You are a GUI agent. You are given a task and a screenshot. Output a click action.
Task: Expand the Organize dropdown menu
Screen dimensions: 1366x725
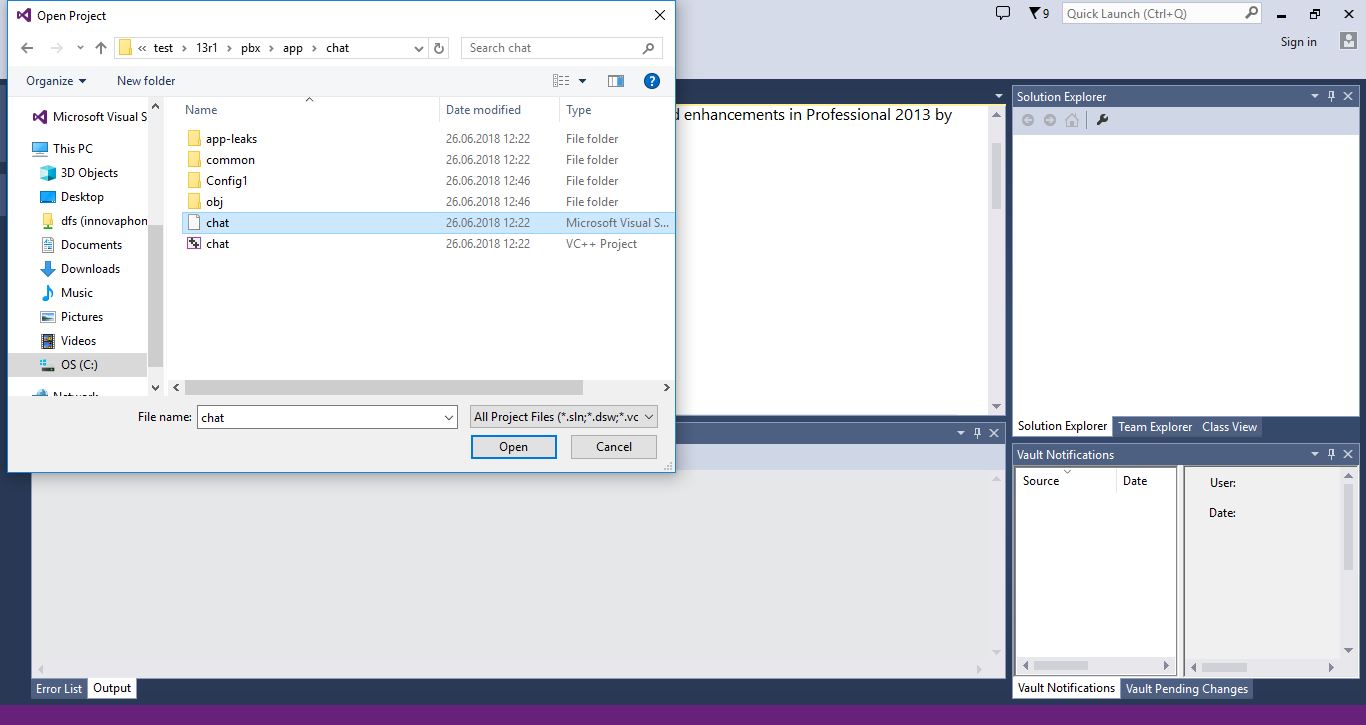point(56,81)
